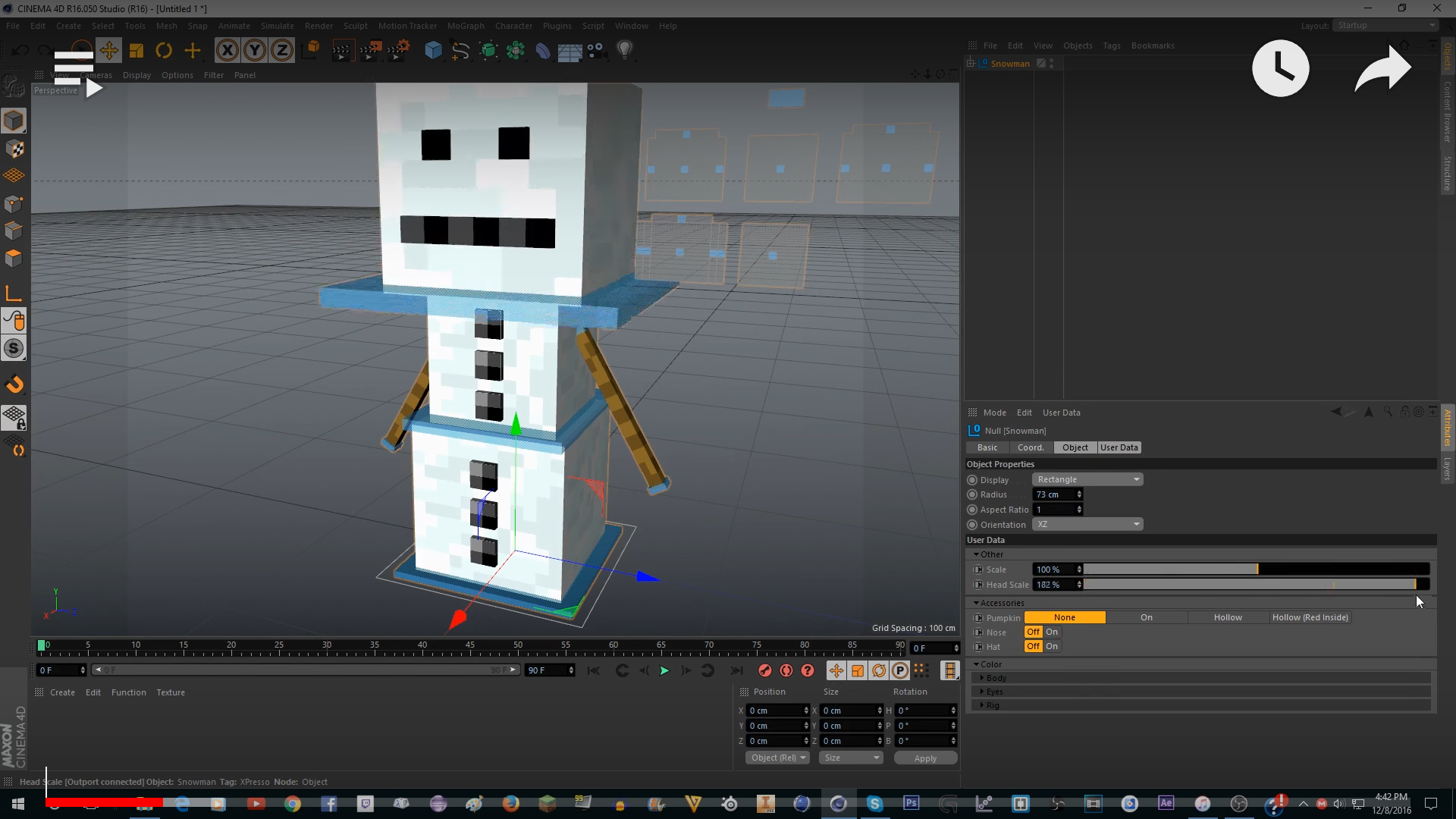
Task: Toggle Parameter keyframe recording
Action: pos(900,670)
